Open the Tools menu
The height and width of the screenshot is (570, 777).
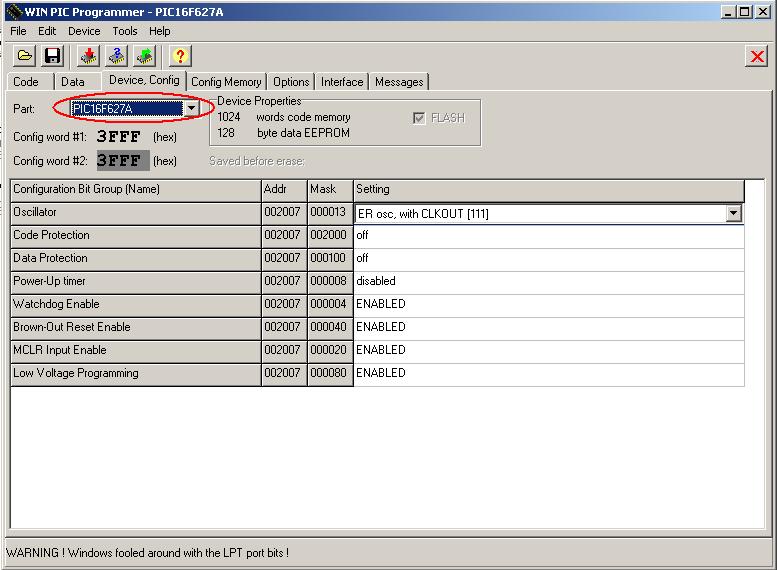tap(125, 31)
